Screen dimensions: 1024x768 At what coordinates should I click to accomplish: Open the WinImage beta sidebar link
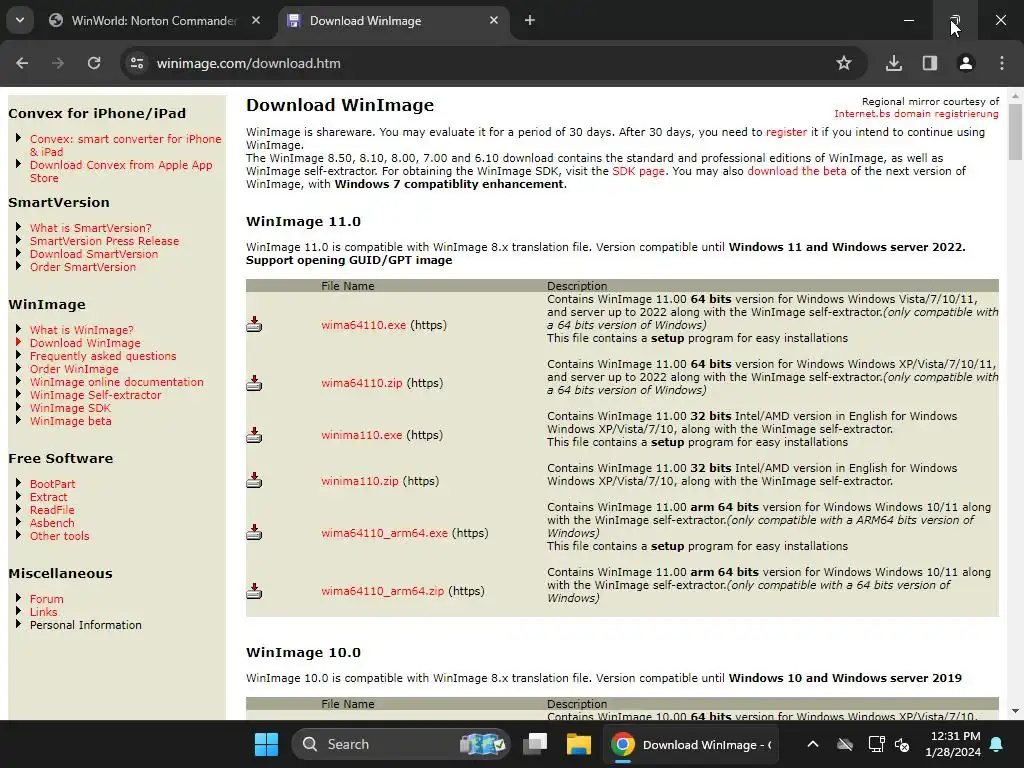point(70,421)
